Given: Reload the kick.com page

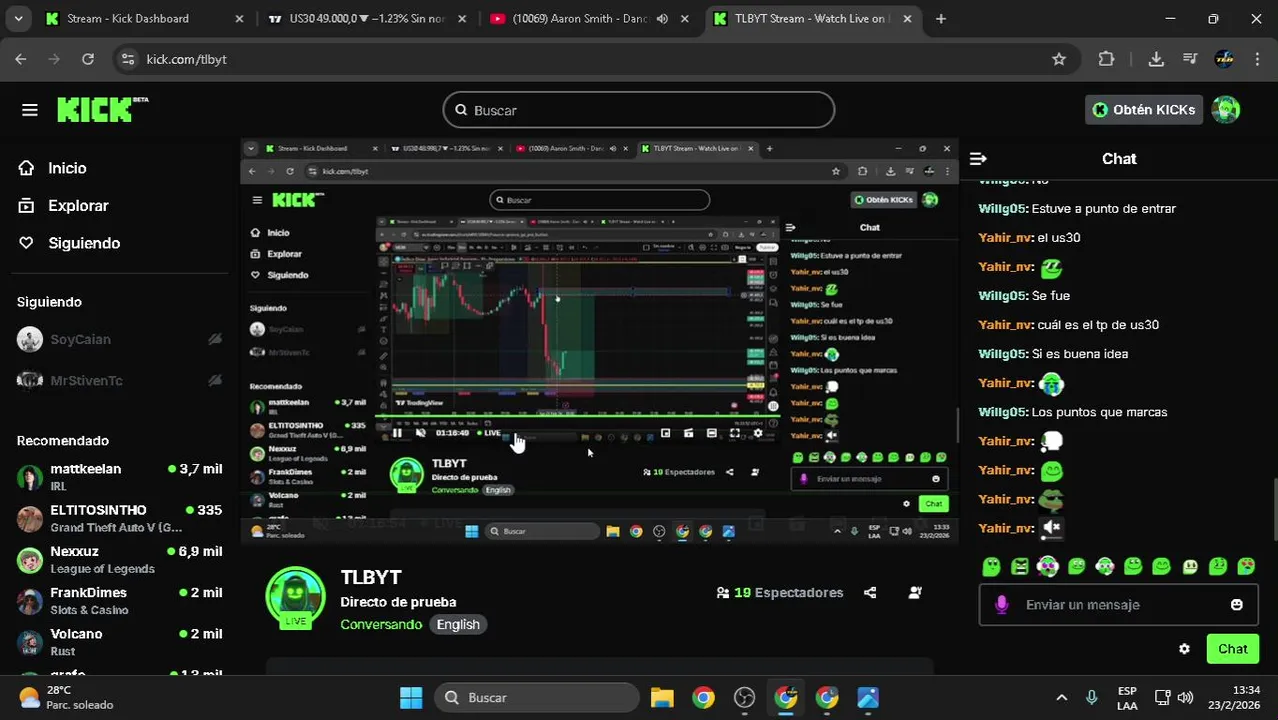Looking at the screenshot, I should tap(88, 59).
